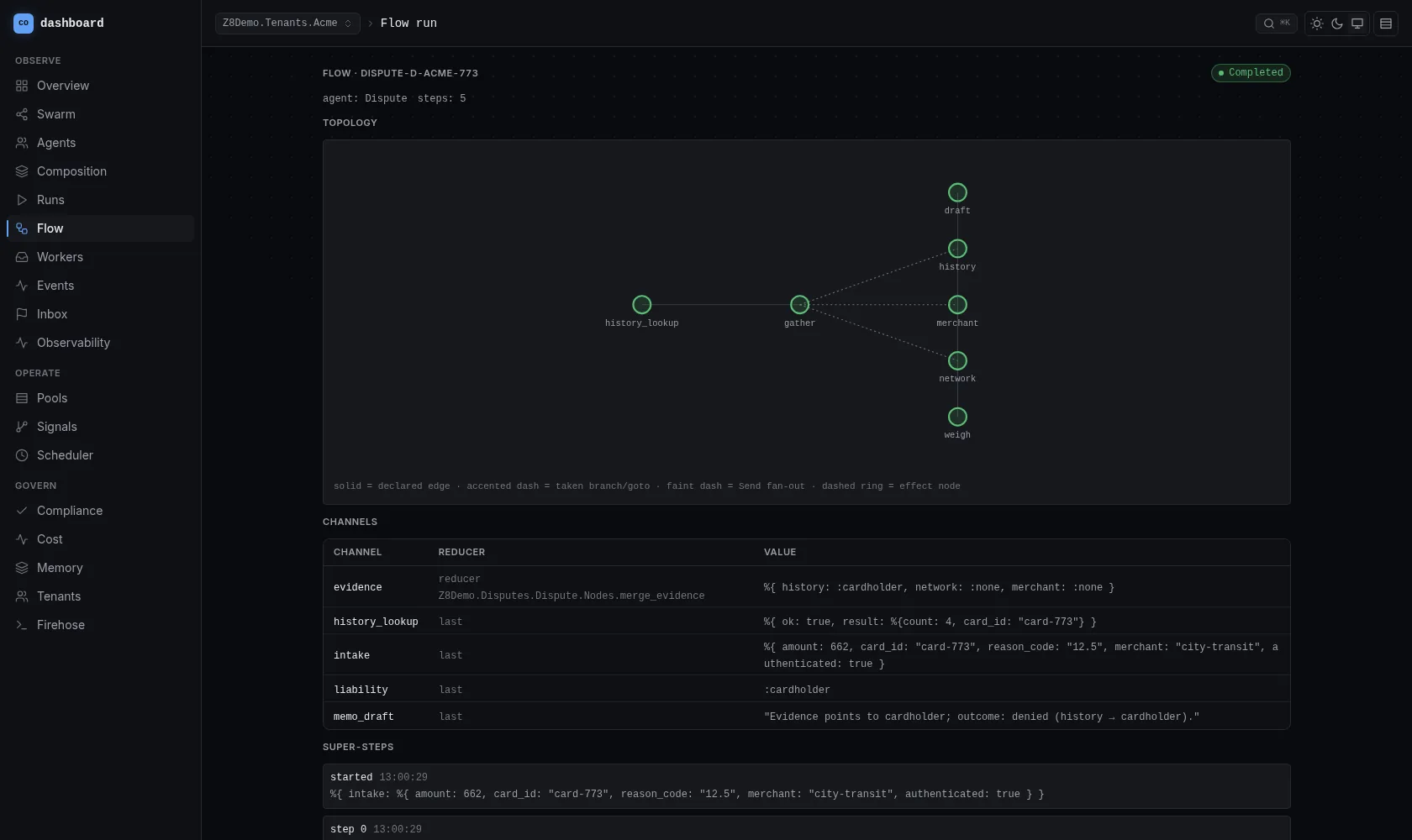Select the Workers inbox-tray icon
This screenshot has height=840, width=1412.
22,257
